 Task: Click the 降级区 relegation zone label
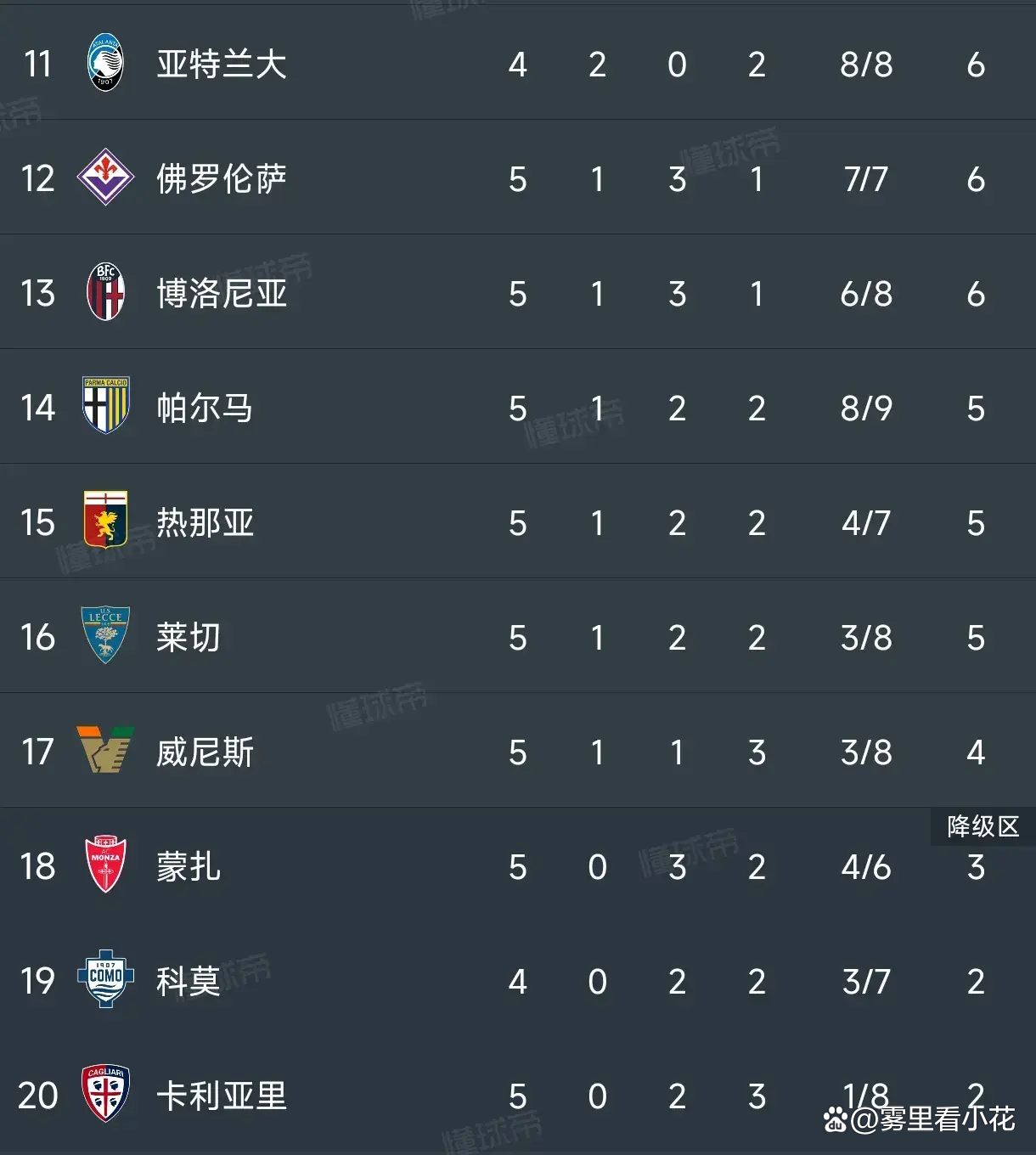pos(983,826)
